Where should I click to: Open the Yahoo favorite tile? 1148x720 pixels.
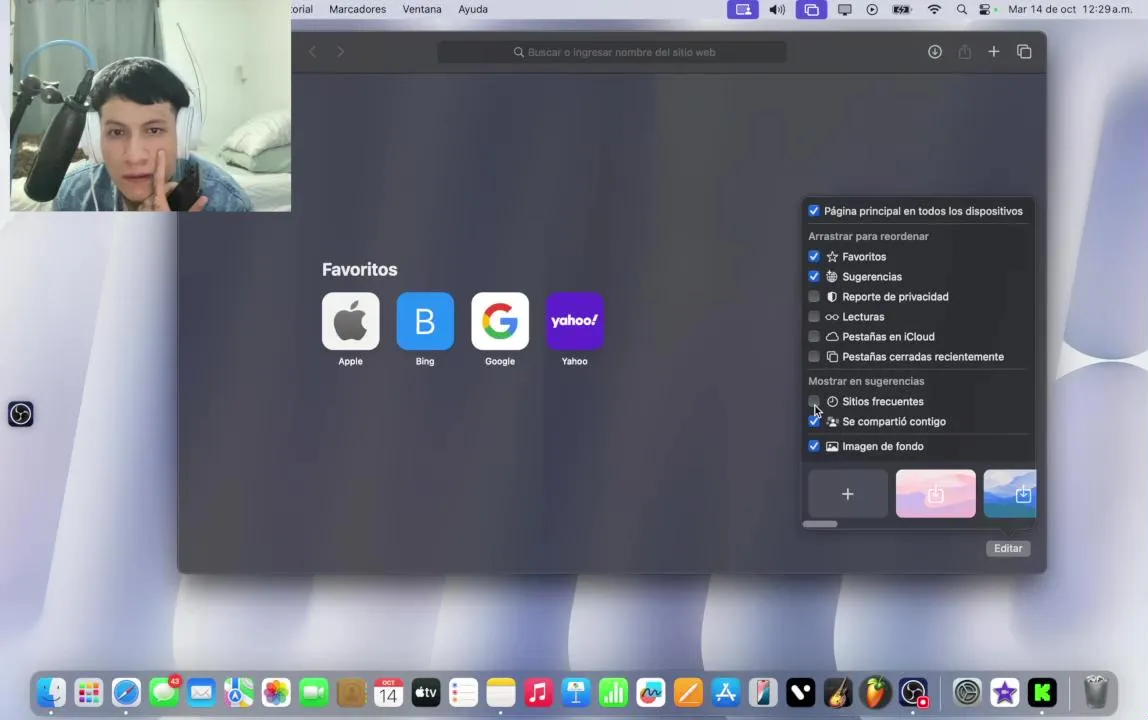(575, 321)
